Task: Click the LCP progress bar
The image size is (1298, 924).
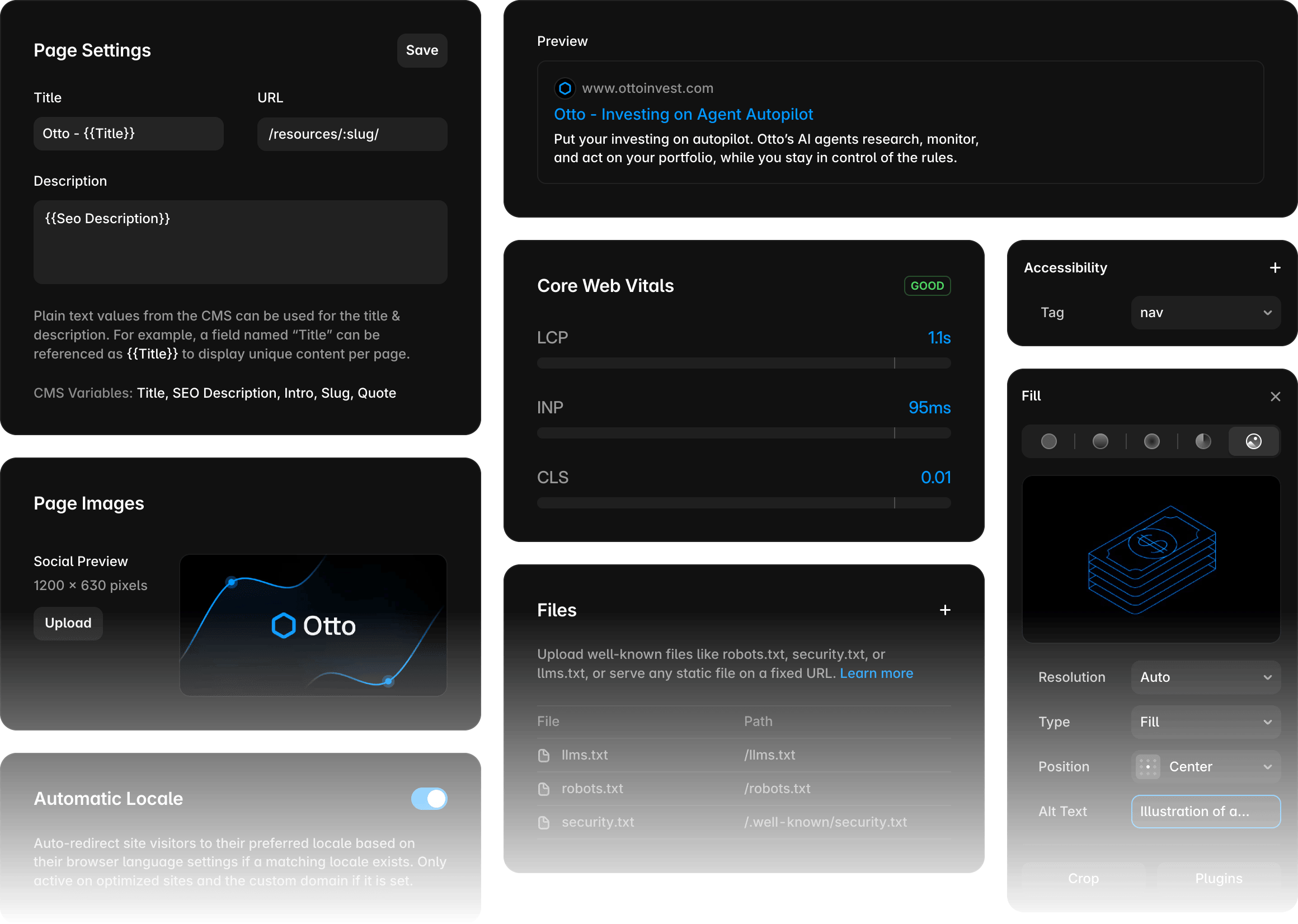Action: (x=743, y=363)
